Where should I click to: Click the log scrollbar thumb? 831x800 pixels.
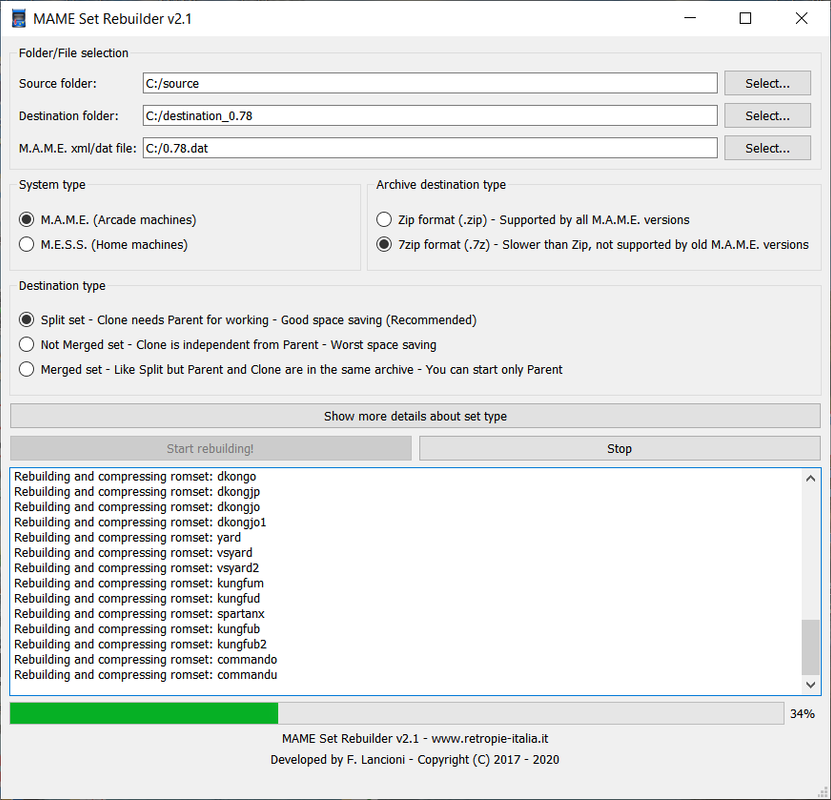coord(810,647)
